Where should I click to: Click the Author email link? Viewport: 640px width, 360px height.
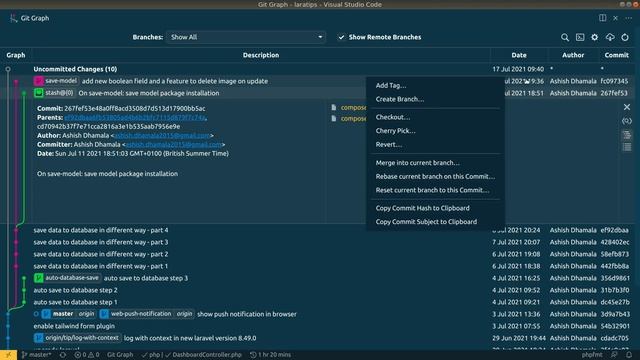coord(162,136)
